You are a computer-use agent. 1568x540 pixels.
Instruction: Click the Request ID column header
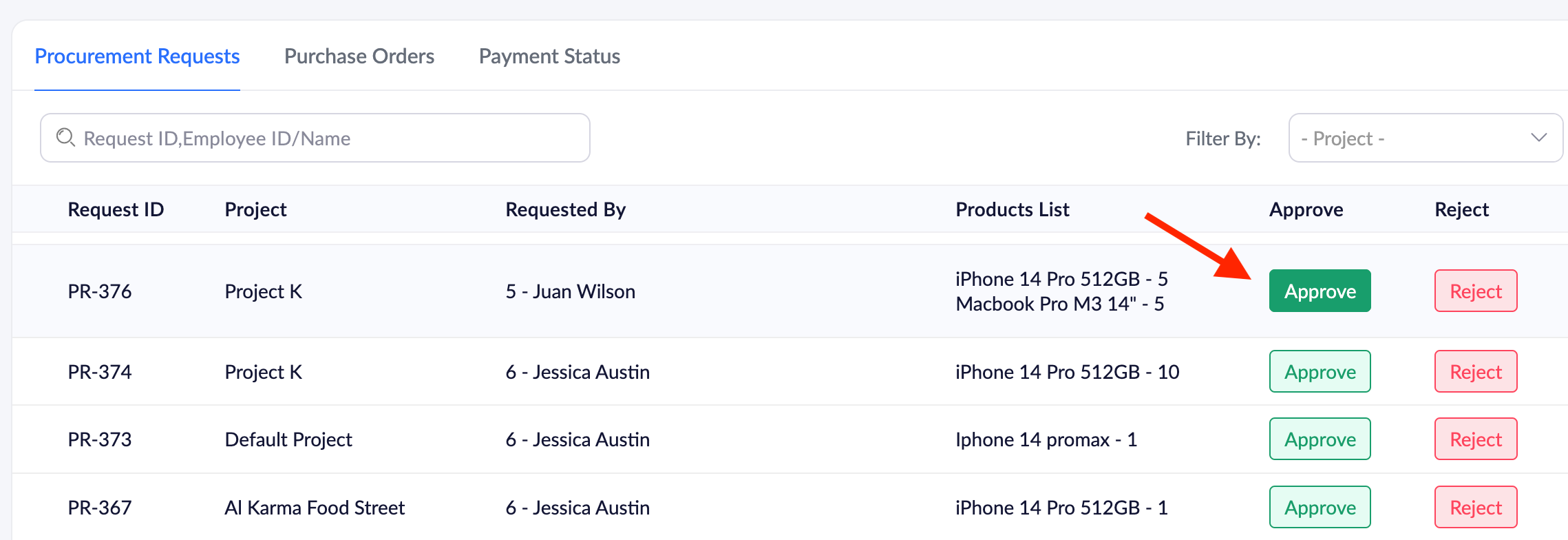tap(116, 209)
